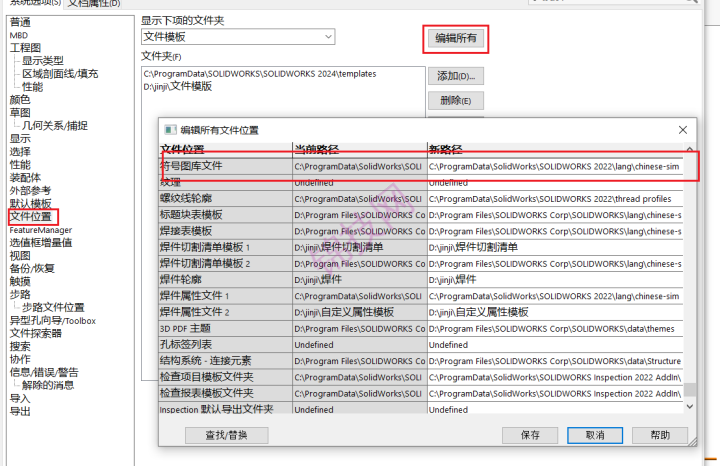This screenshot has height=466, width=720.
Task: Switch to the 文档属性(D) tab
Action: pyautogui.click(x=94, y=3)
